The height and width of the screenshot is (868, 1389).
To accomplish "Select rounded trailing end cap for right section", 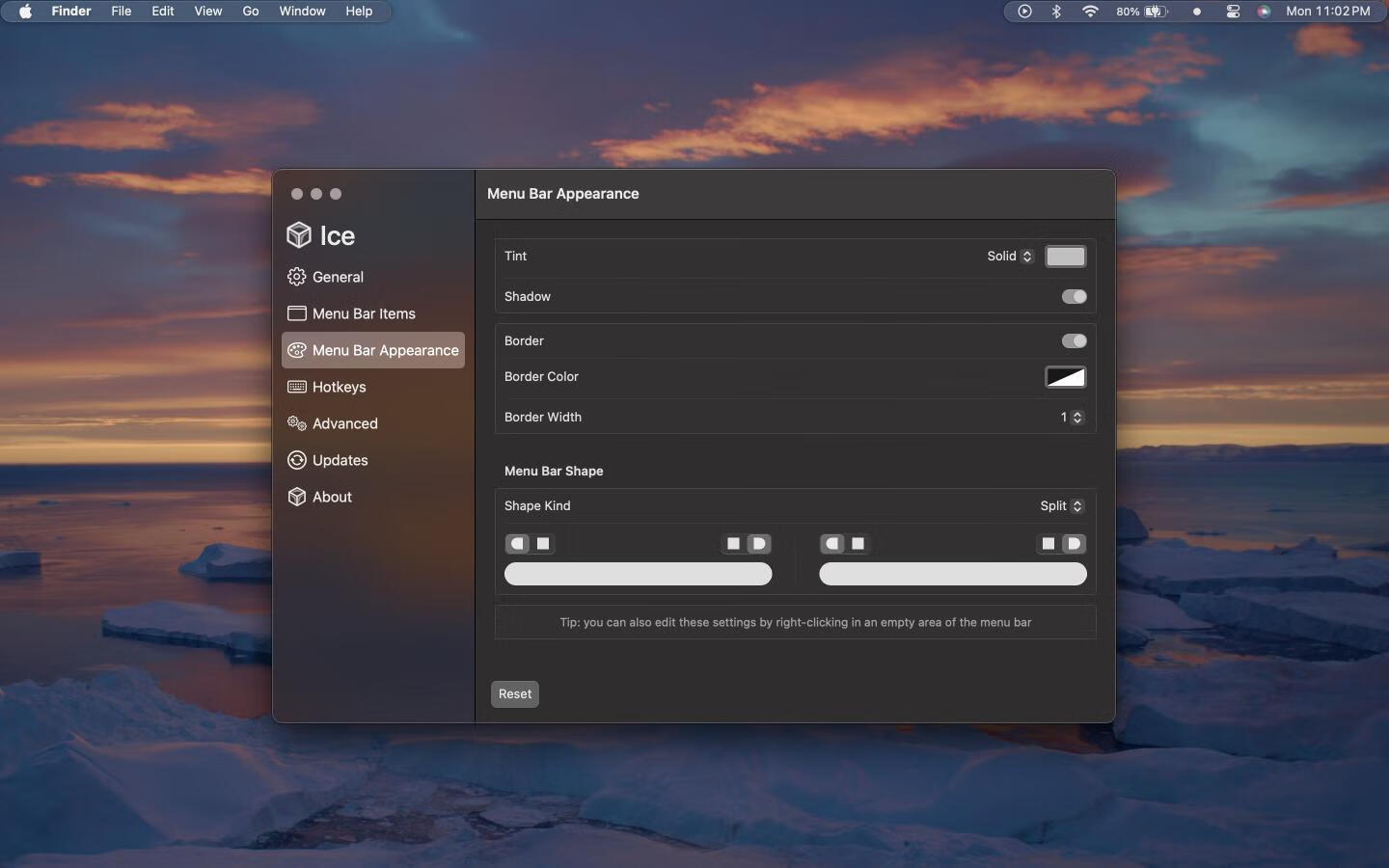I will [x=1074, y=544].
